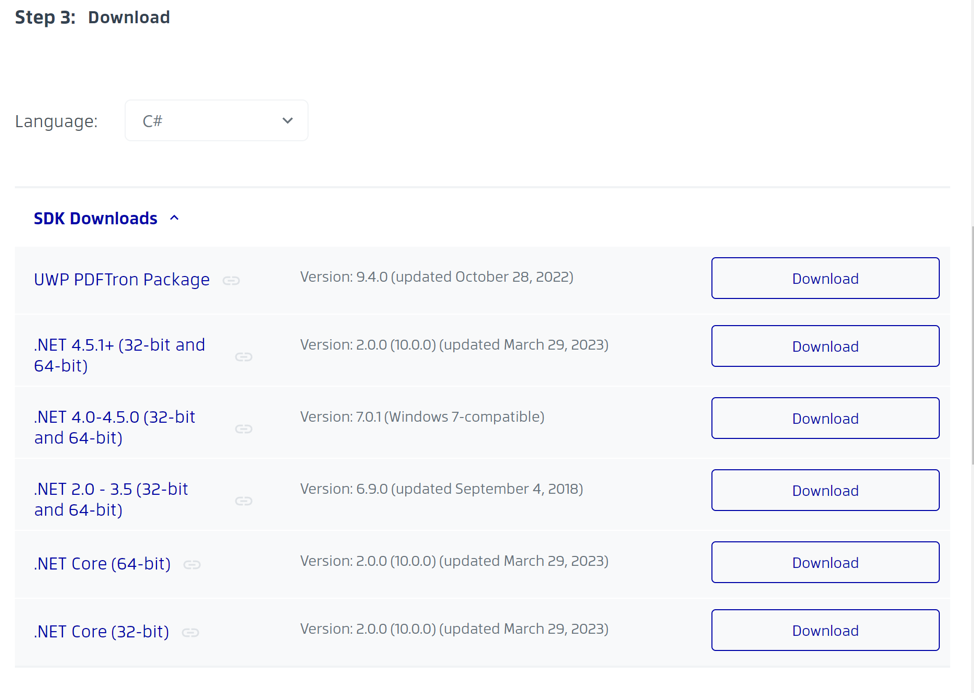Viewport: 974px width, 693px height.
Task: Click the Step 3: Download heading
Action: (92, 17)
